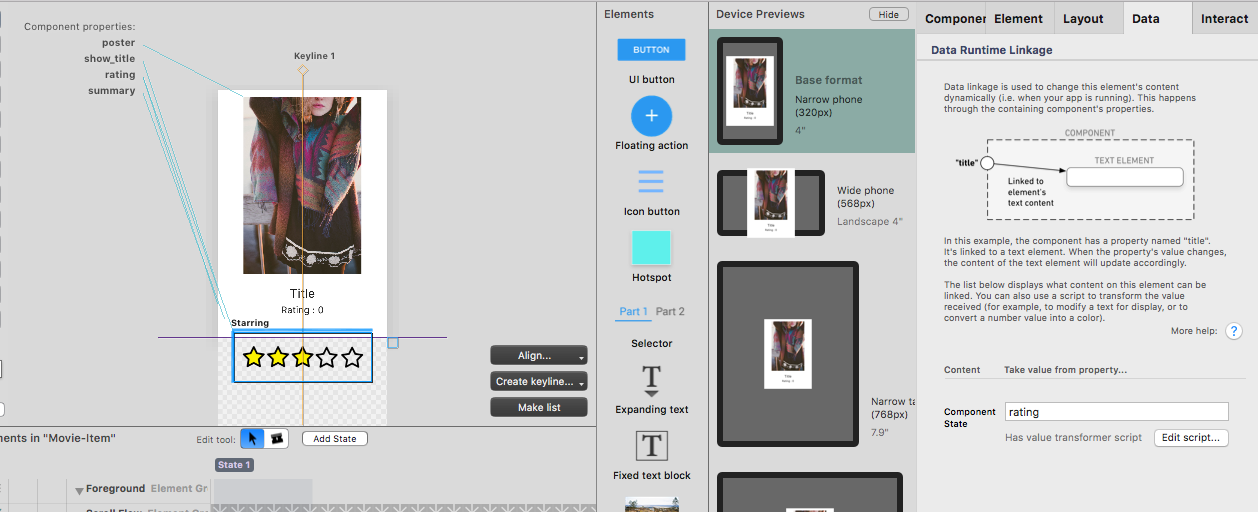Click the summary component property label
The height and width of the screenshot is (512, 1258).
pos(111,91)
